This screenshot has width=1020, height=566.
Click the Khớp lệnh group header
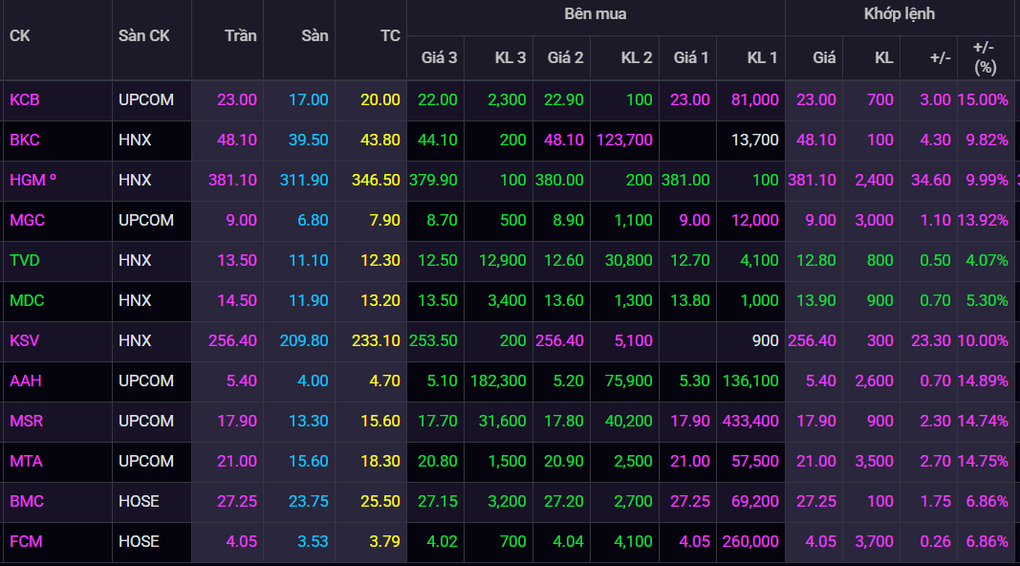(x=899, y=14)
